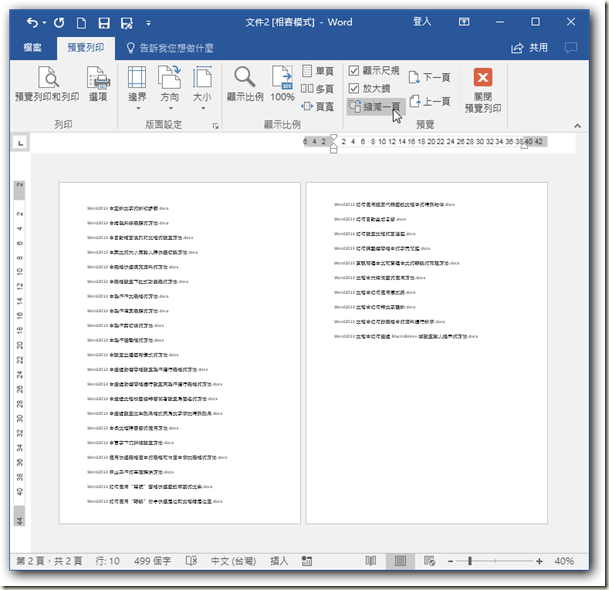Click 縮減一頁 shrink one page
The width and height of the screenshot is (609, 590).
(x=376, y=106)
